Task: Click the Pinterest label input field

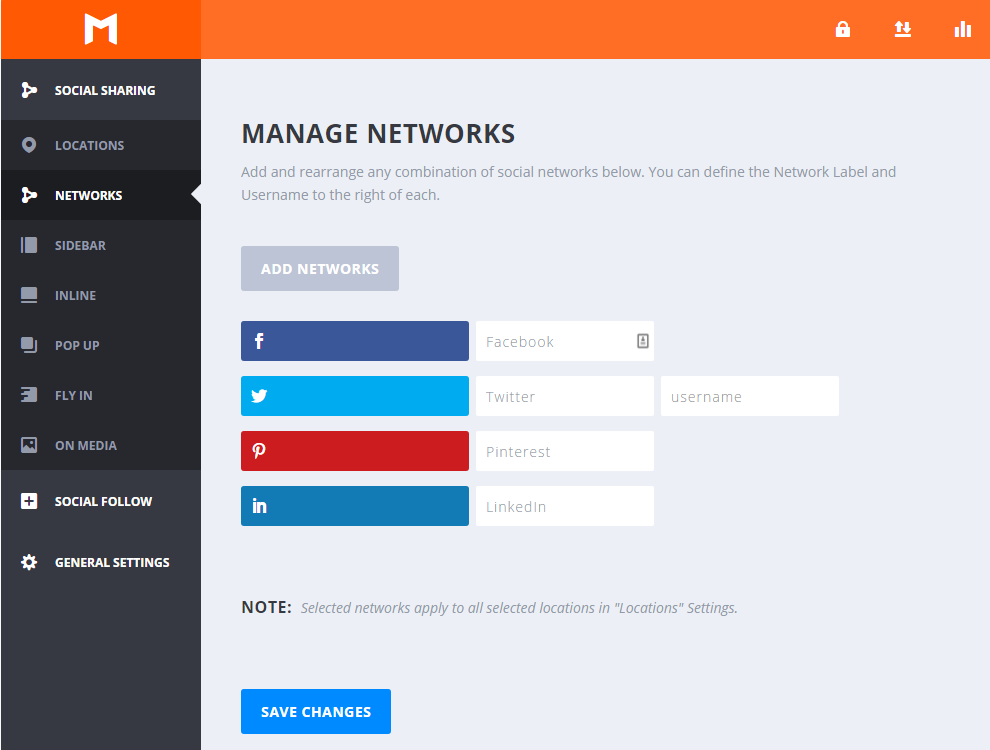Action: (564, 451)
